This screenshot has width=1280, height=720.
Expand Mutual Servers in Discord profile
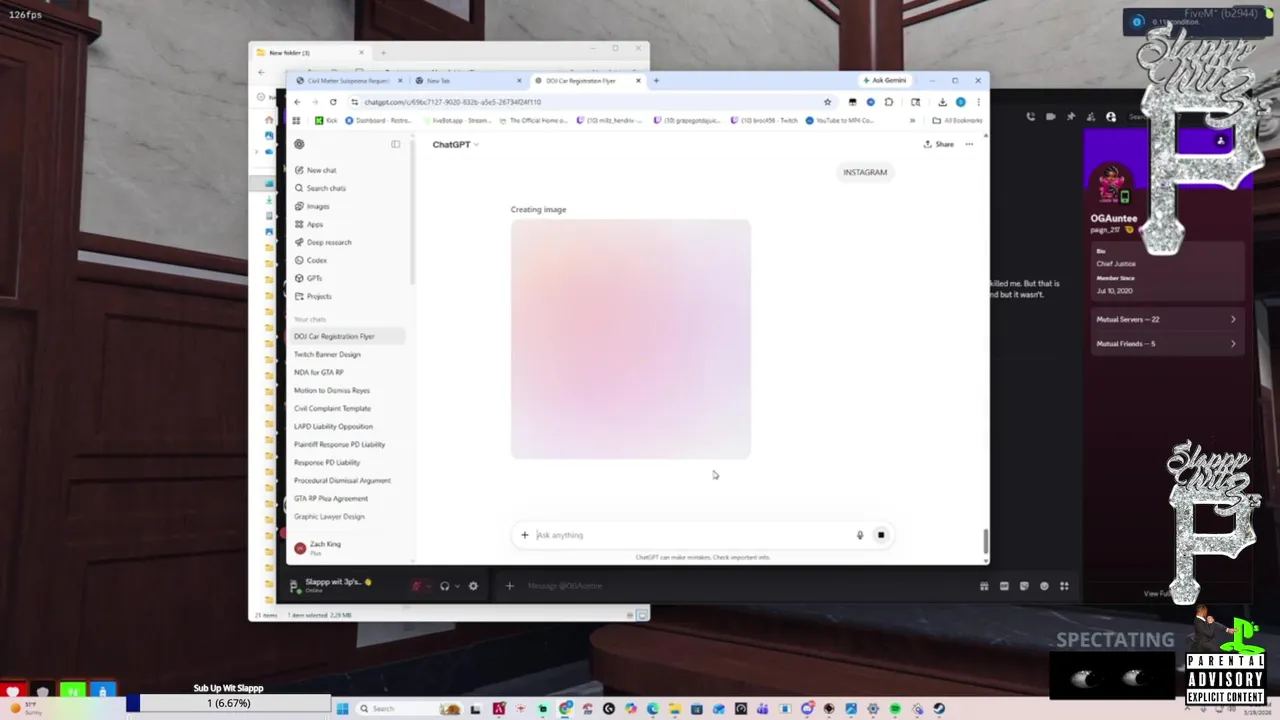tap(1165, 319)
